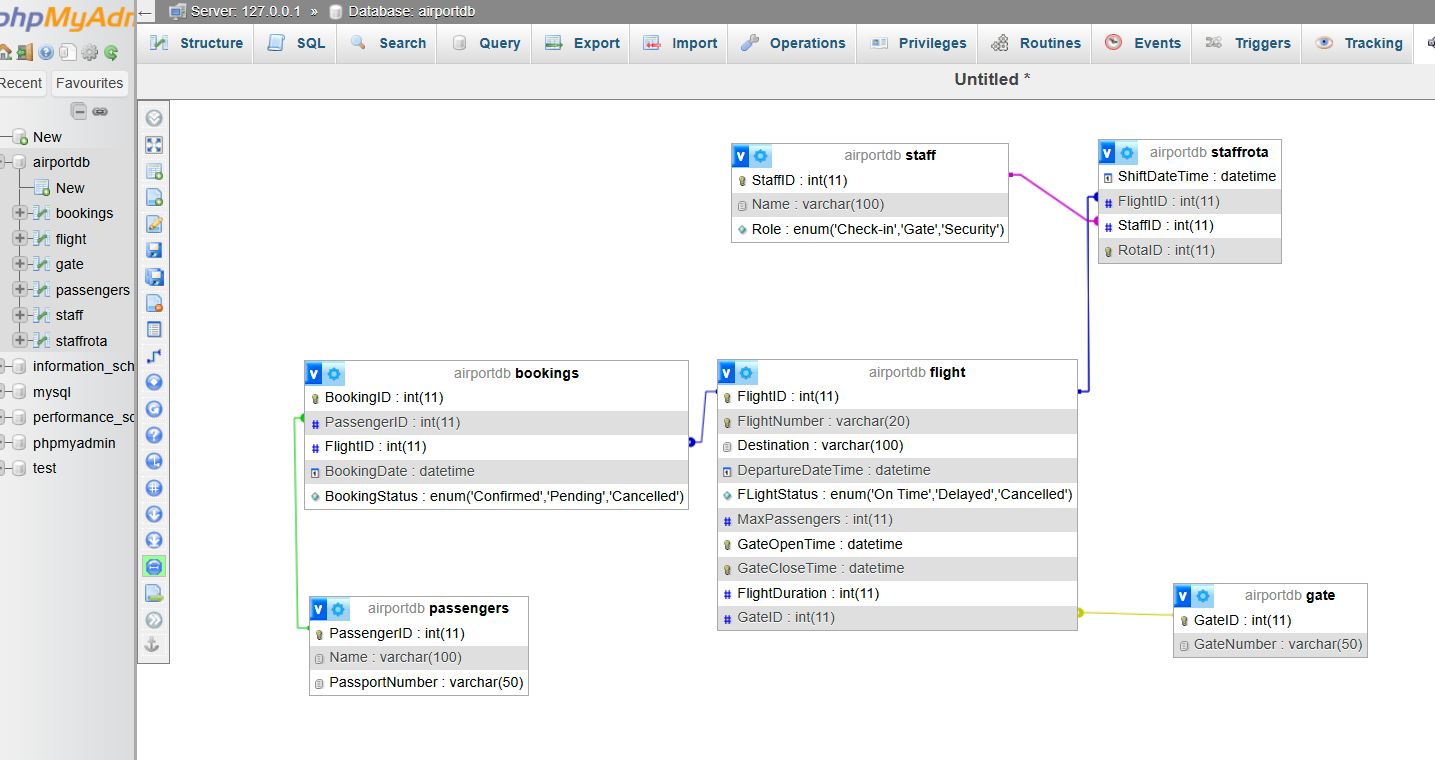
Task: Toggle the Snap to grid icon
Action: [x=154, y=488]
